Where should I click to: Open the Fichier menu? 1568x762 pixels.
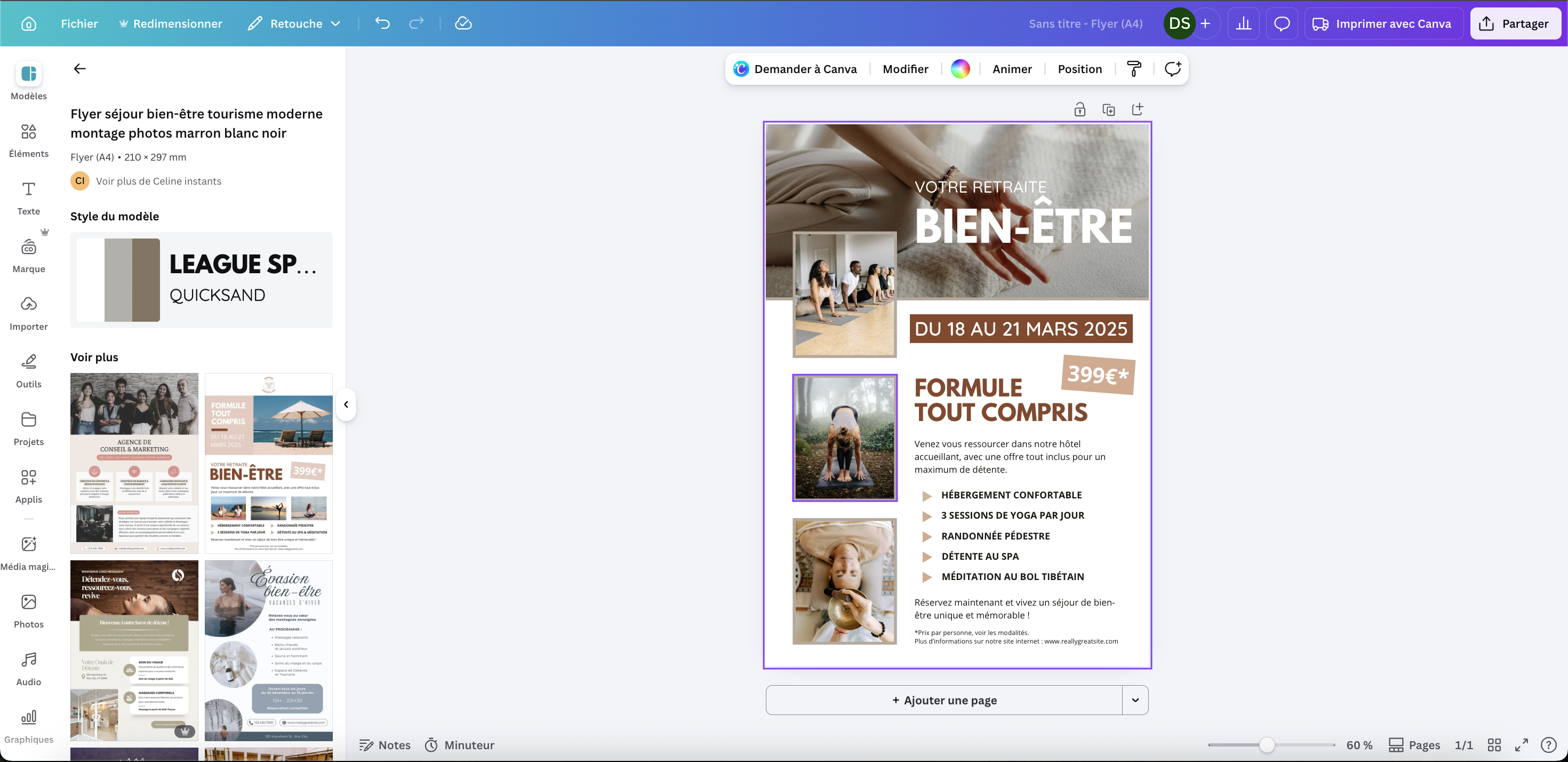(x=79, y=24)
